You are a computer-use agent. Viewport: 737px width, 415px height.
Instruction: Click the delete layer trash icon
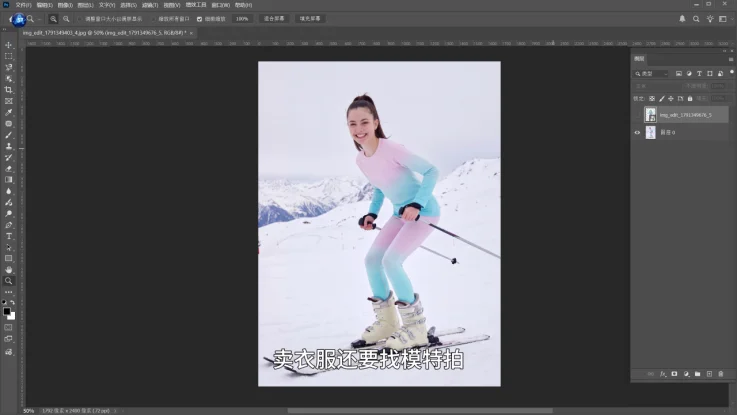pos(721,374)
